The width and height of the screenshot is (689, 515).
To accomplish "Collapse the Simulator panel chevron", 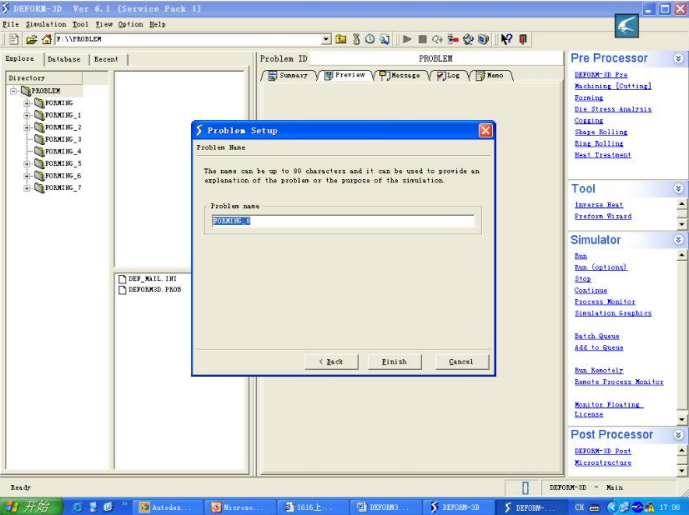I will (x=678, y=240).
